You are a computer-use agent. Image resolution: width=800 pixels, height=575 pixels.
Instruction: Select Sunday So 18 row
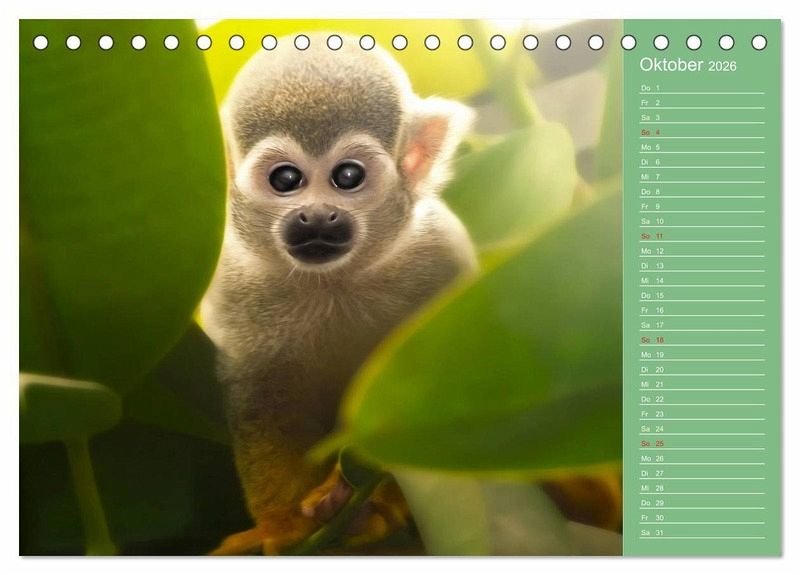click(x=701, y=340)
